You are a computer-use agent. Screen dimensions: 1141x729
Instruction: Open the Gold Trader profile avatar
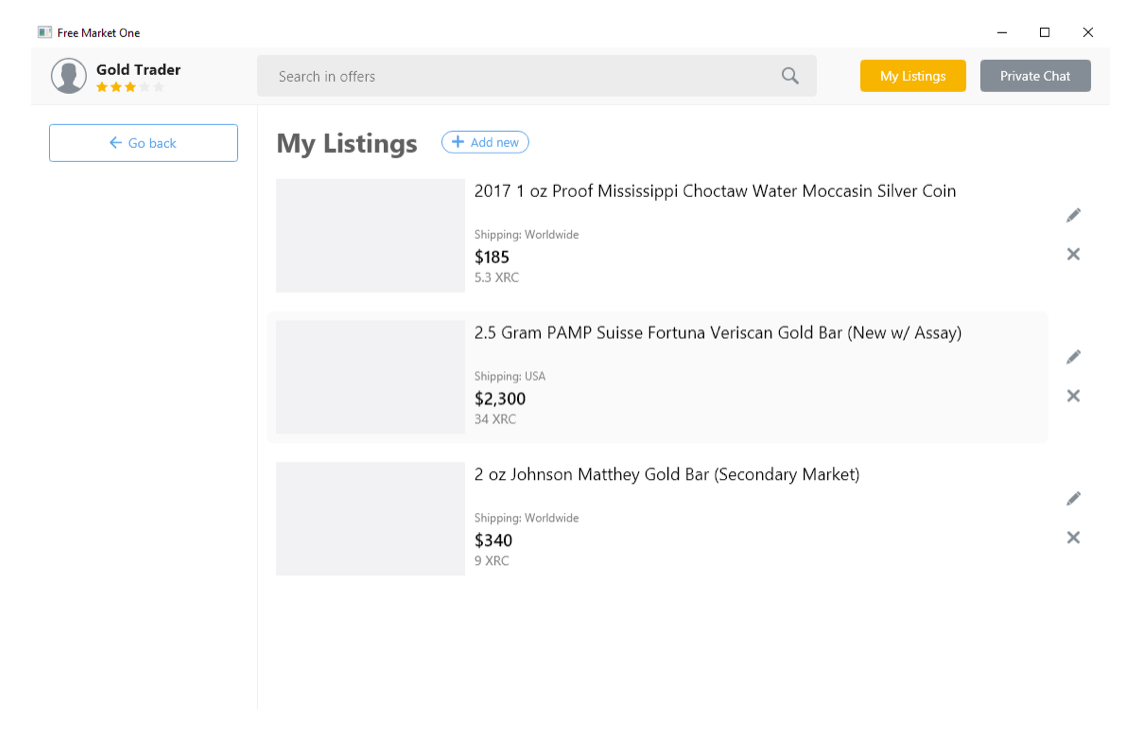coord(69,76)
